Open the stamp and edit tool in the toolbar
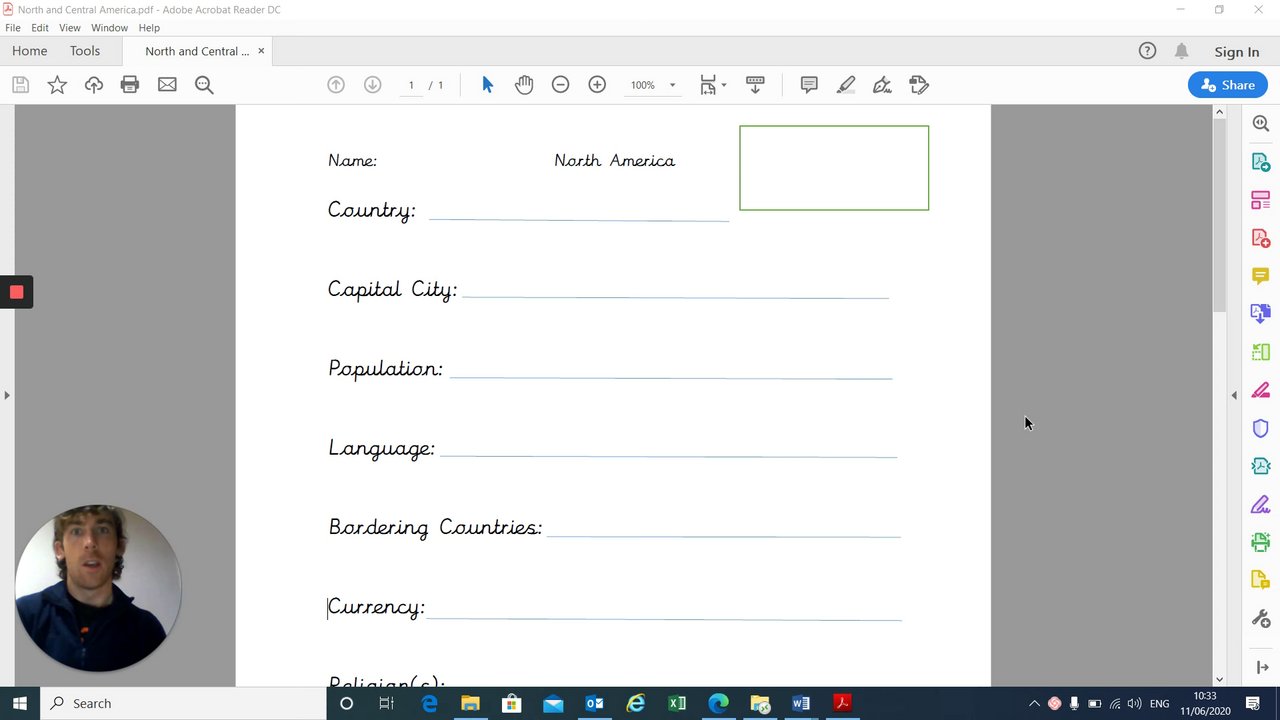The height and width of the screenshot is (720, 1280). tap(919, 85)
